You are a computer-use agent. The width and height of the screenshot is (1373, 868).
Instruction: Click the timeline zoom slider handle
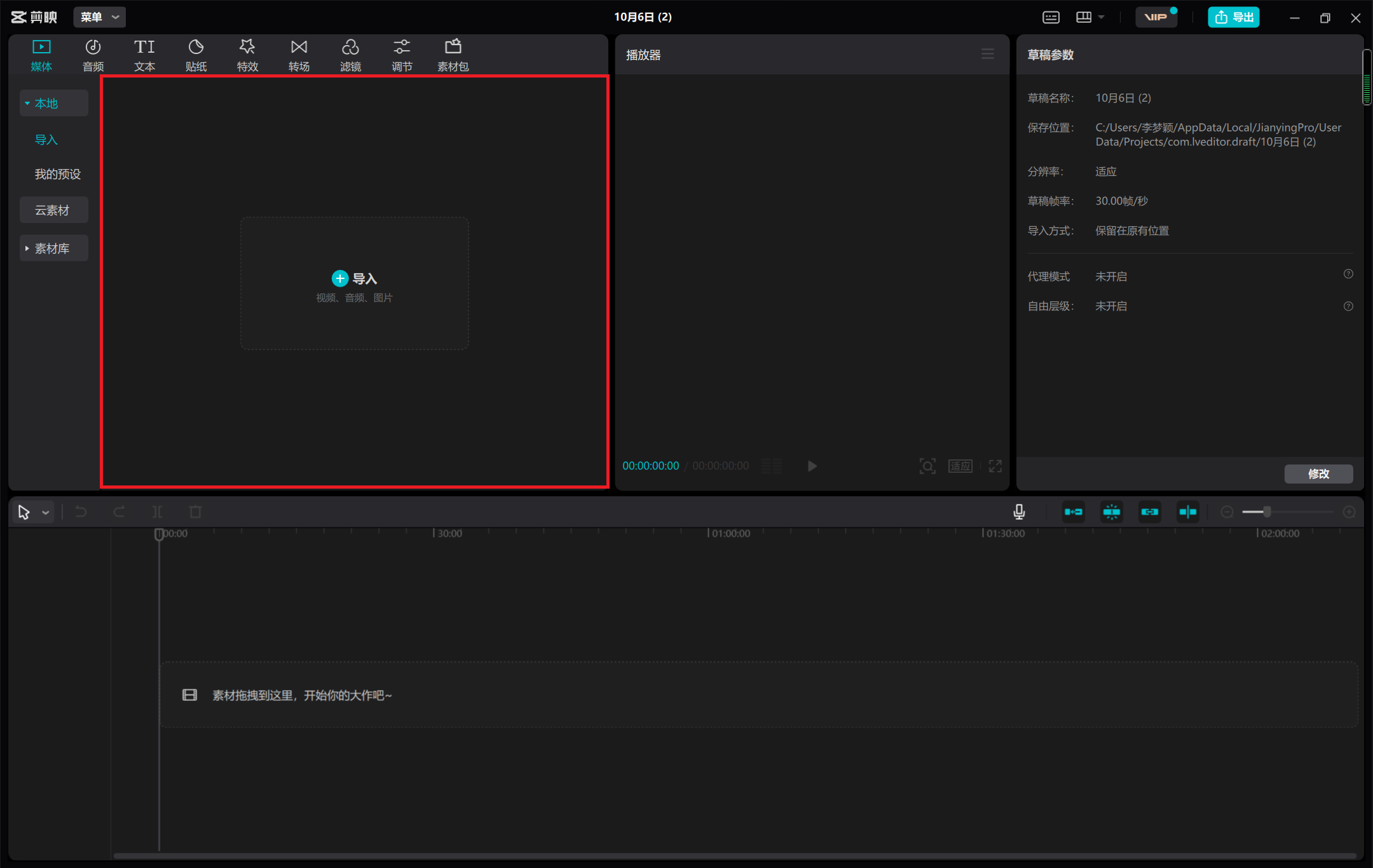tap(1267, 512)
